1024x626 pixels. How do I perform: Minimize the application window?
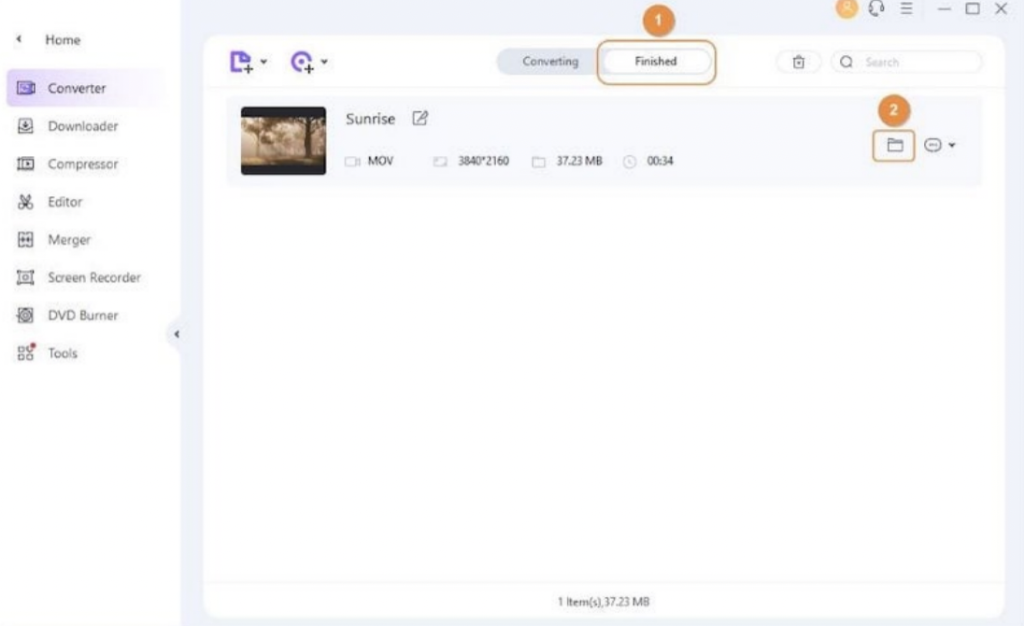coord(944,9)
